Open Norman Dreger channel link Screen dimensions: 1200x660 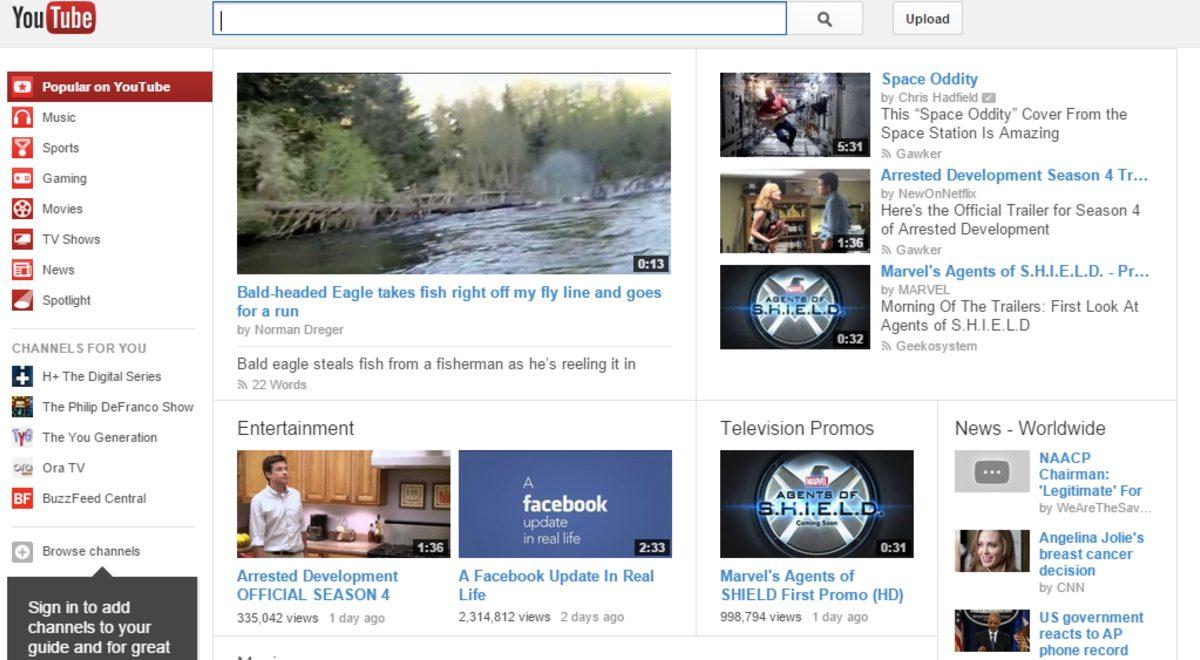click(298, 330)
